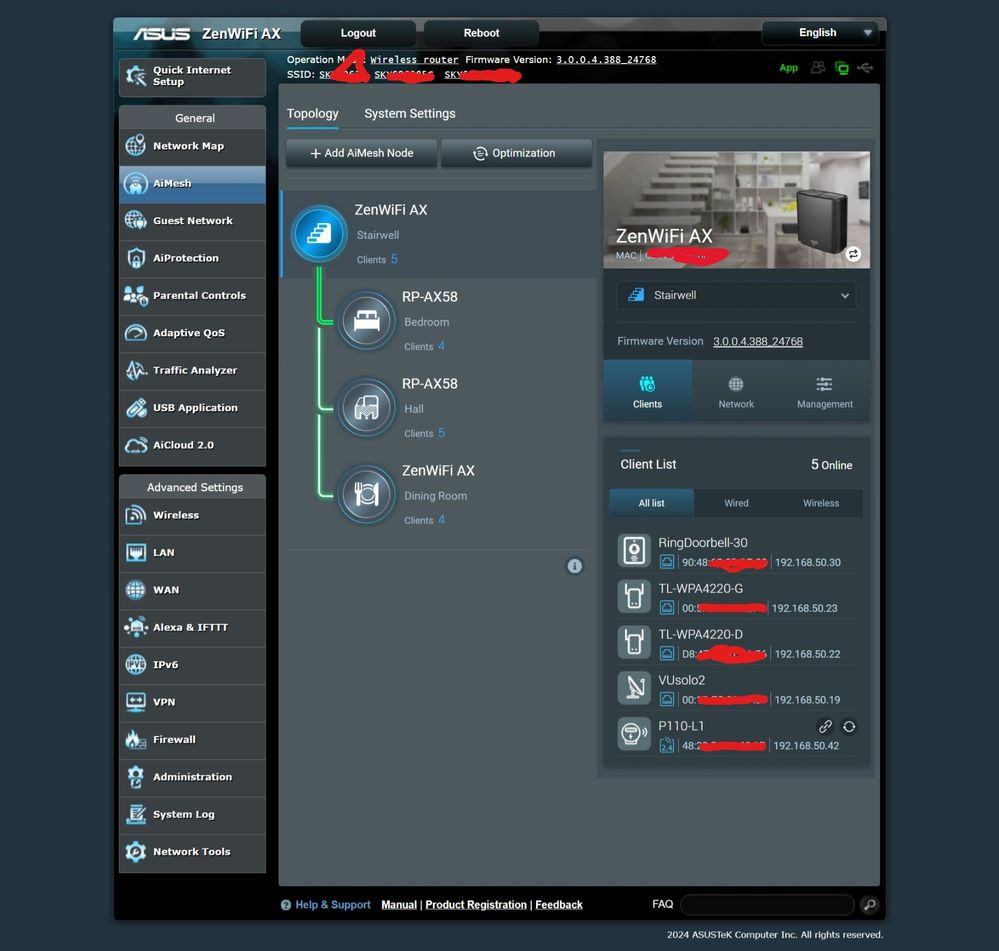
Task: Open the AiProtection security panel
Action: 191,258
